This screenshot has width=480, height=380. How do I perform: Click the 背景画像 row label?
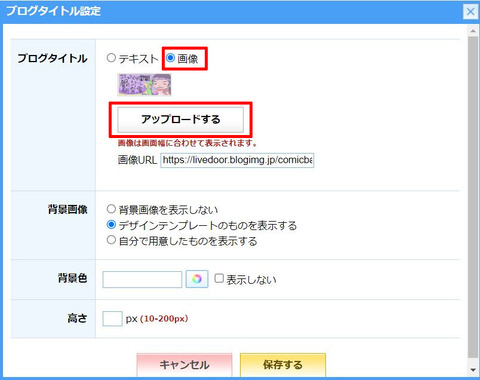point(68,210)
